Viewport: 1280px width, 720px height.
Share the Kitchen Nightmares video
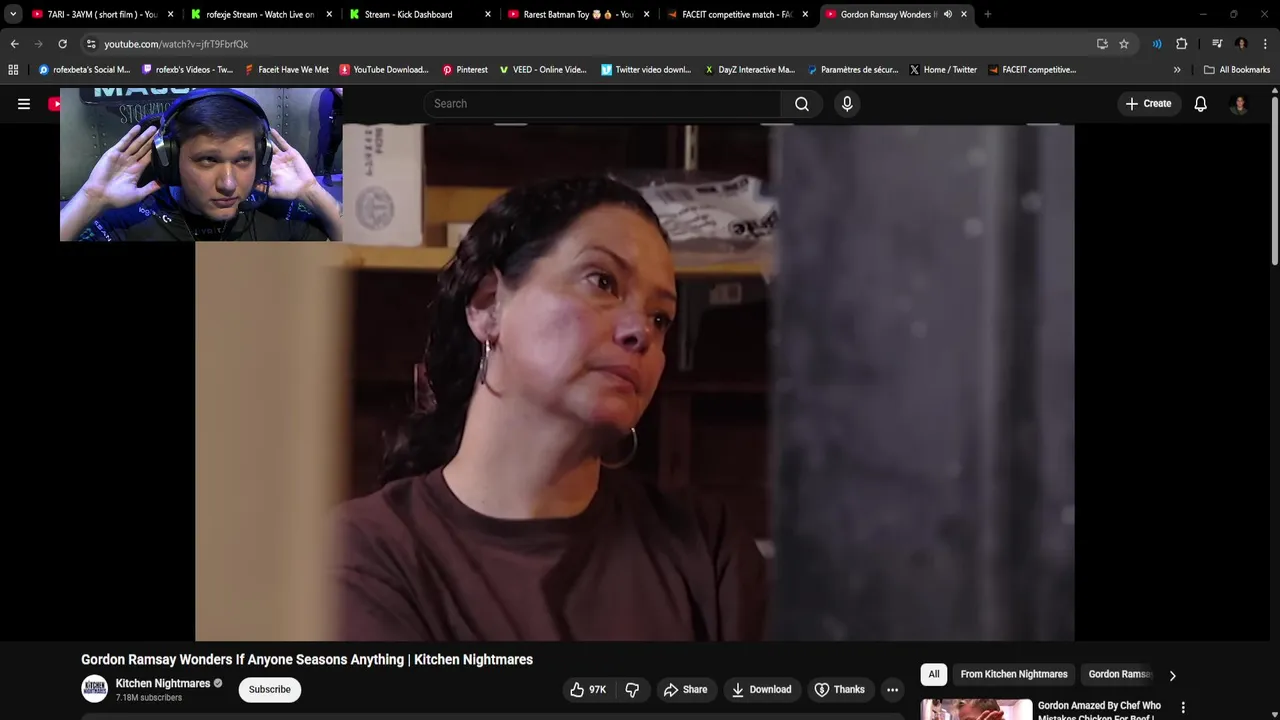[x=685, y=690]
